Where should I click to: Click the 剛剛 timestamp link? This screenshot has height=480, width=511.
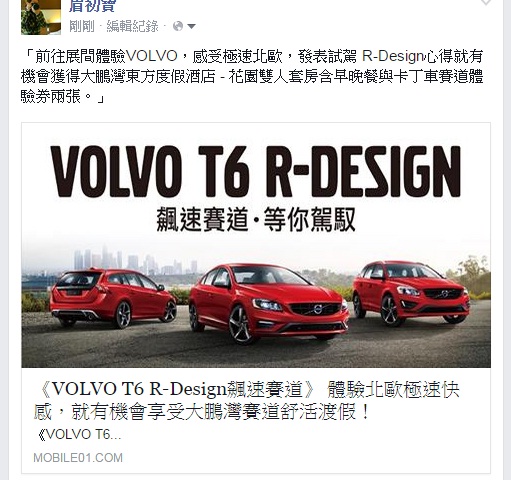pos(82,26)
